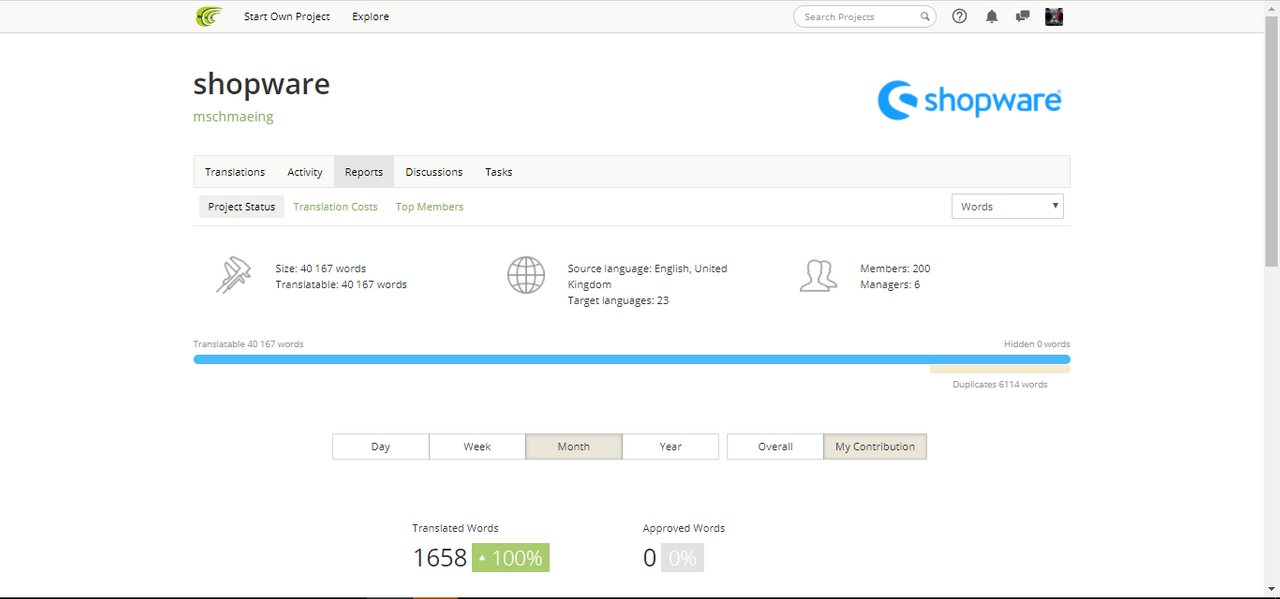Click the blue translatable words progress bar
This screenshot has width=1280, height=599.
point(632,359)
